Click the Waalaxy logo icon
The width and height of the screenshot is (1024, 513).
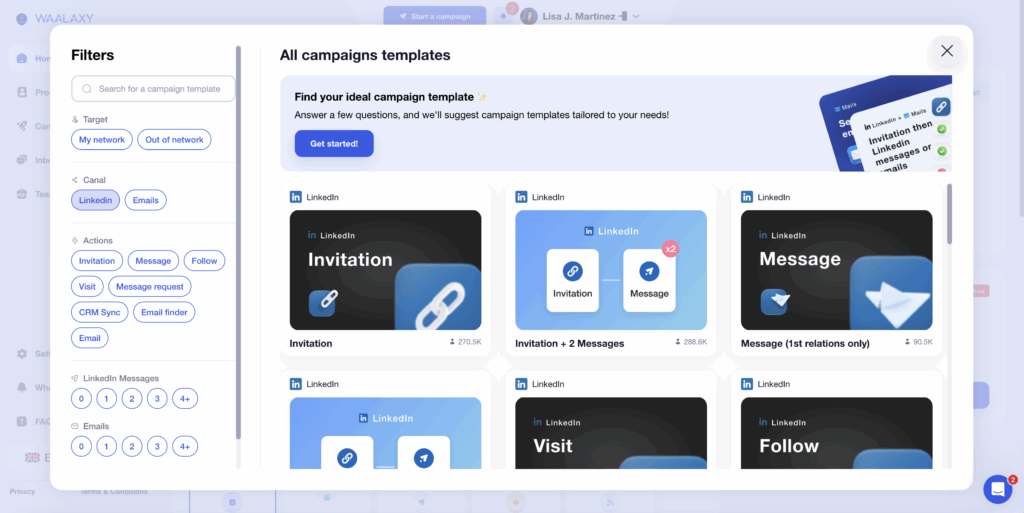click(22, 19)
